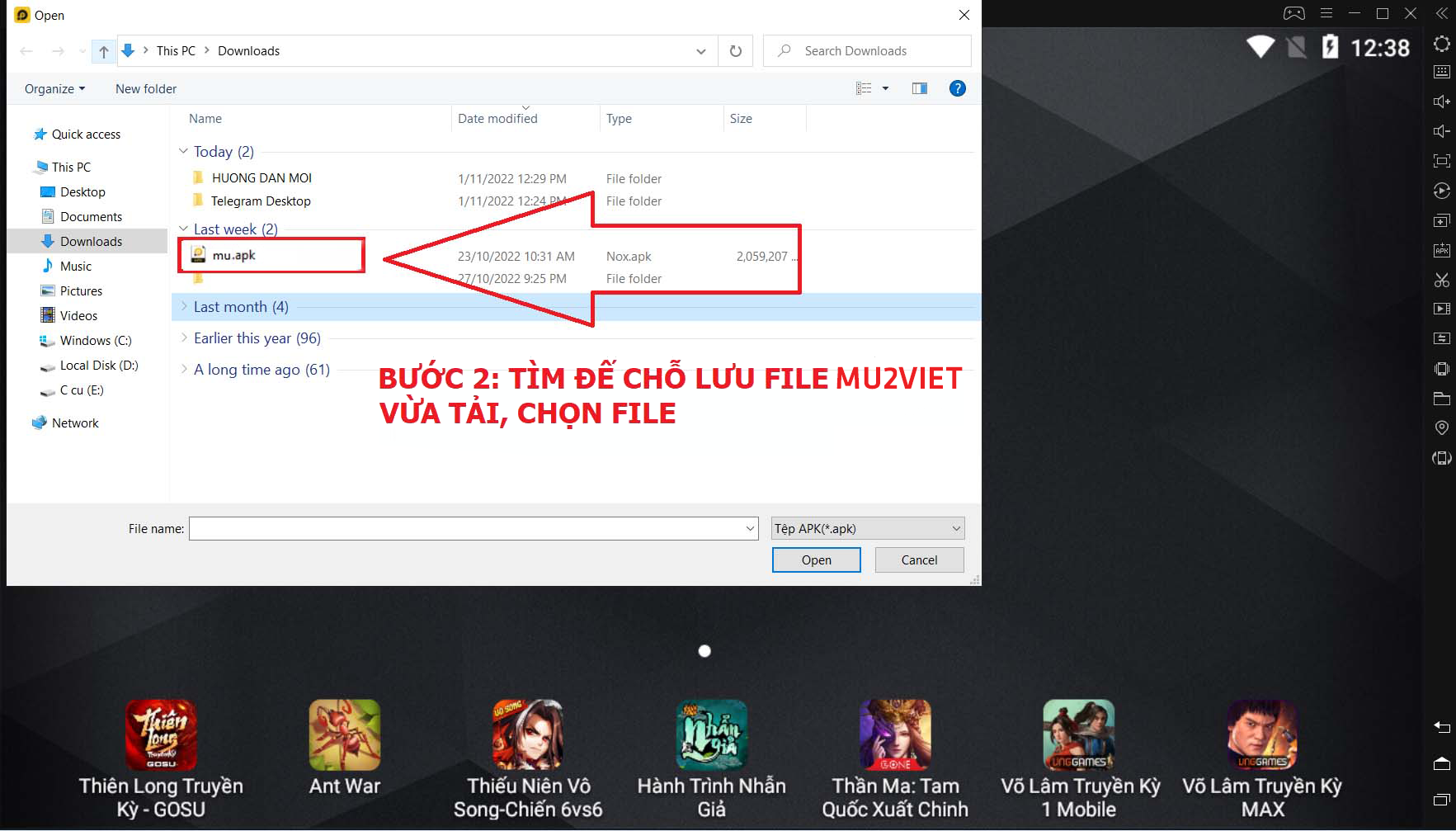Select the HUONG DAN MOI folder

pyautogui.click(x=262, y=177)
